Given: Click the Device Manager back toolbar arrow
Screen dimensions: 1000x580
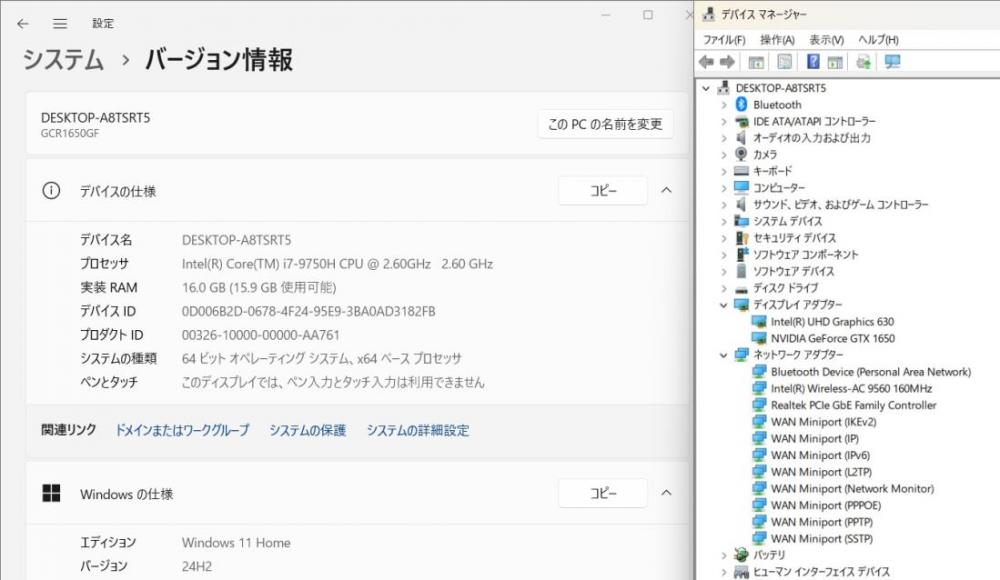Looking at the screenshot, I should (x=706, y=62).
